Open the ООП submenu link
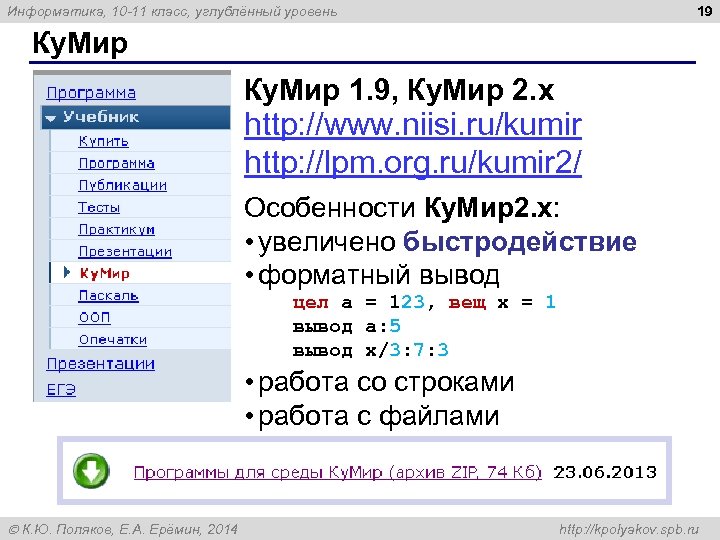The image size is (720, 540). click(x=95, y=317)
